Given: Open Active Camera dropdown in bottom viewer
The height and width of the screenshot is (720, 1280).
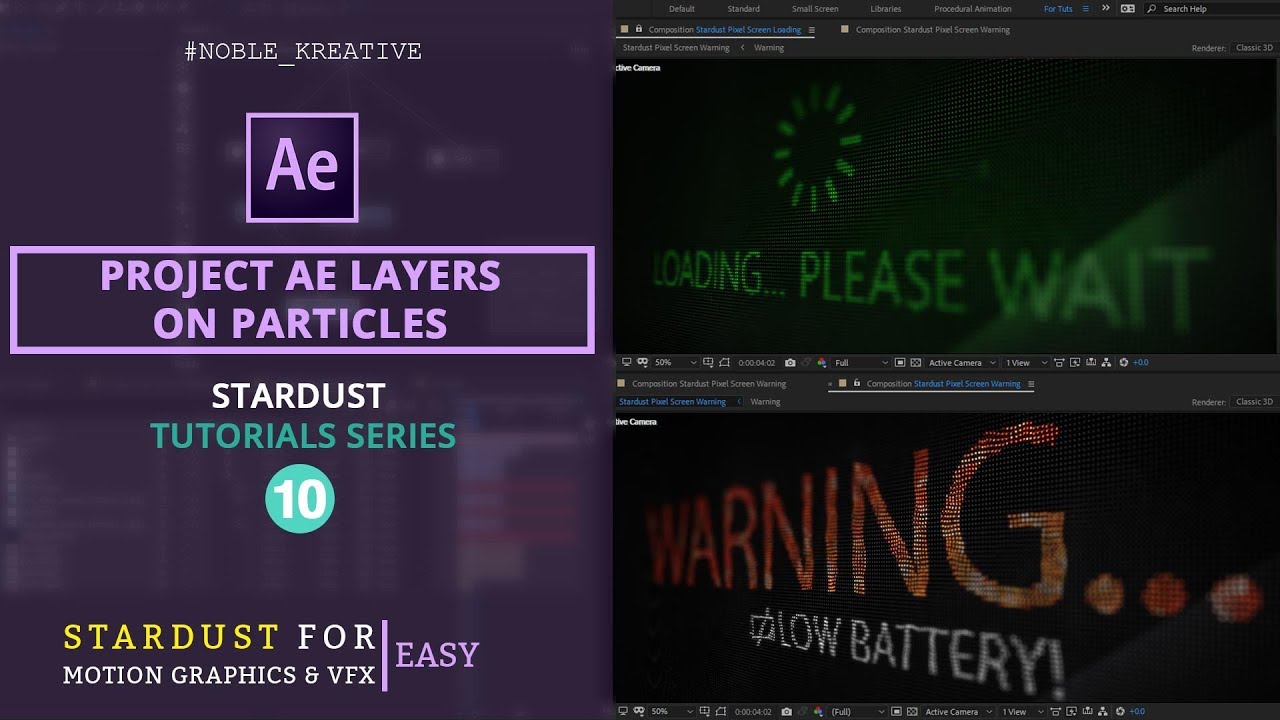Looking at the screenshot, I should pyautogui.click(x=958, y=712).
